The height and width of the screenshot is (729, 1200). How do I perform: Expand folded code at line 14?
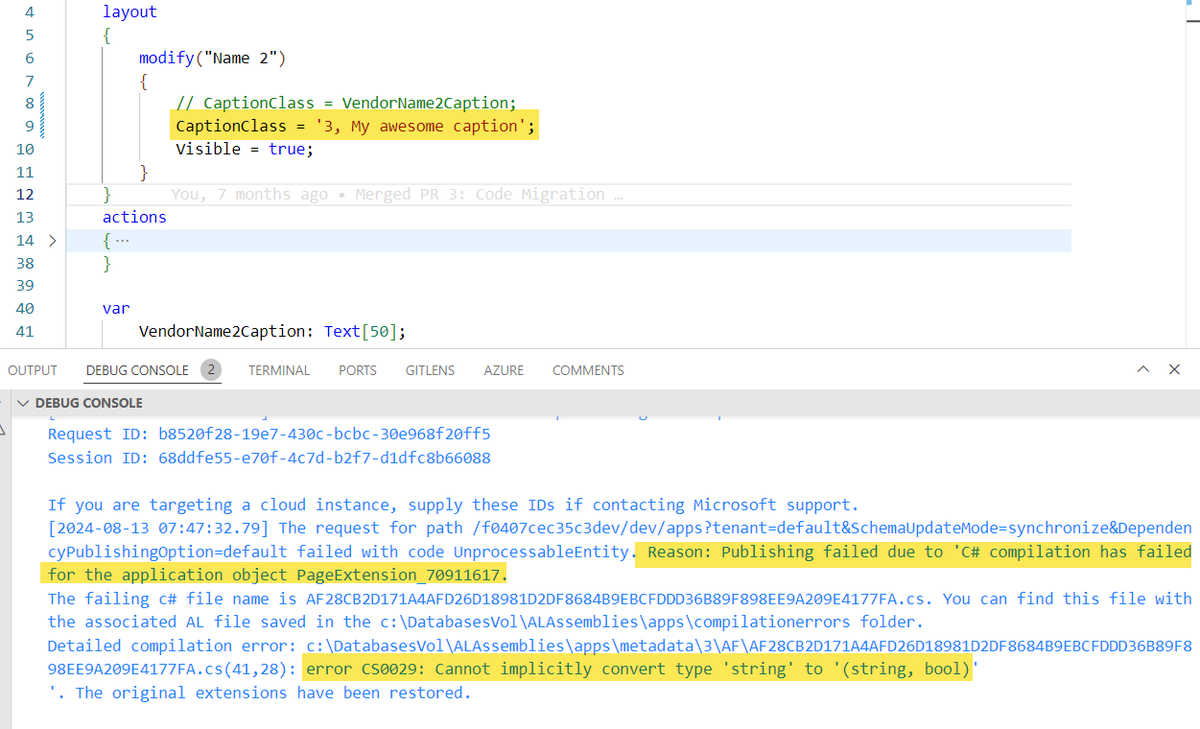pyautogui.click(x=51, y=241)
